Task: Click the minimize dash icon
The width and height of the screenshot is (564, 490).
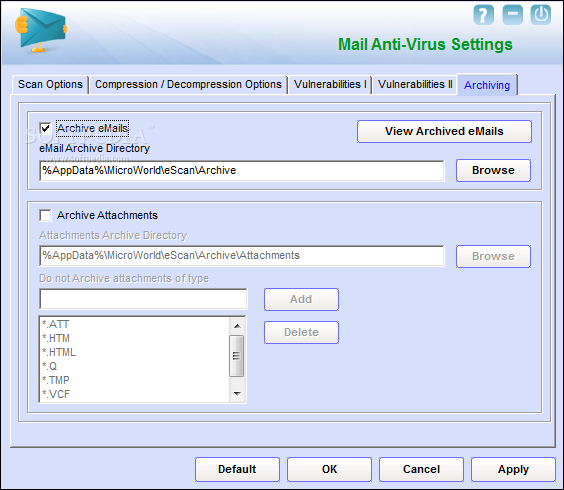Action: [x=512, y=15]
